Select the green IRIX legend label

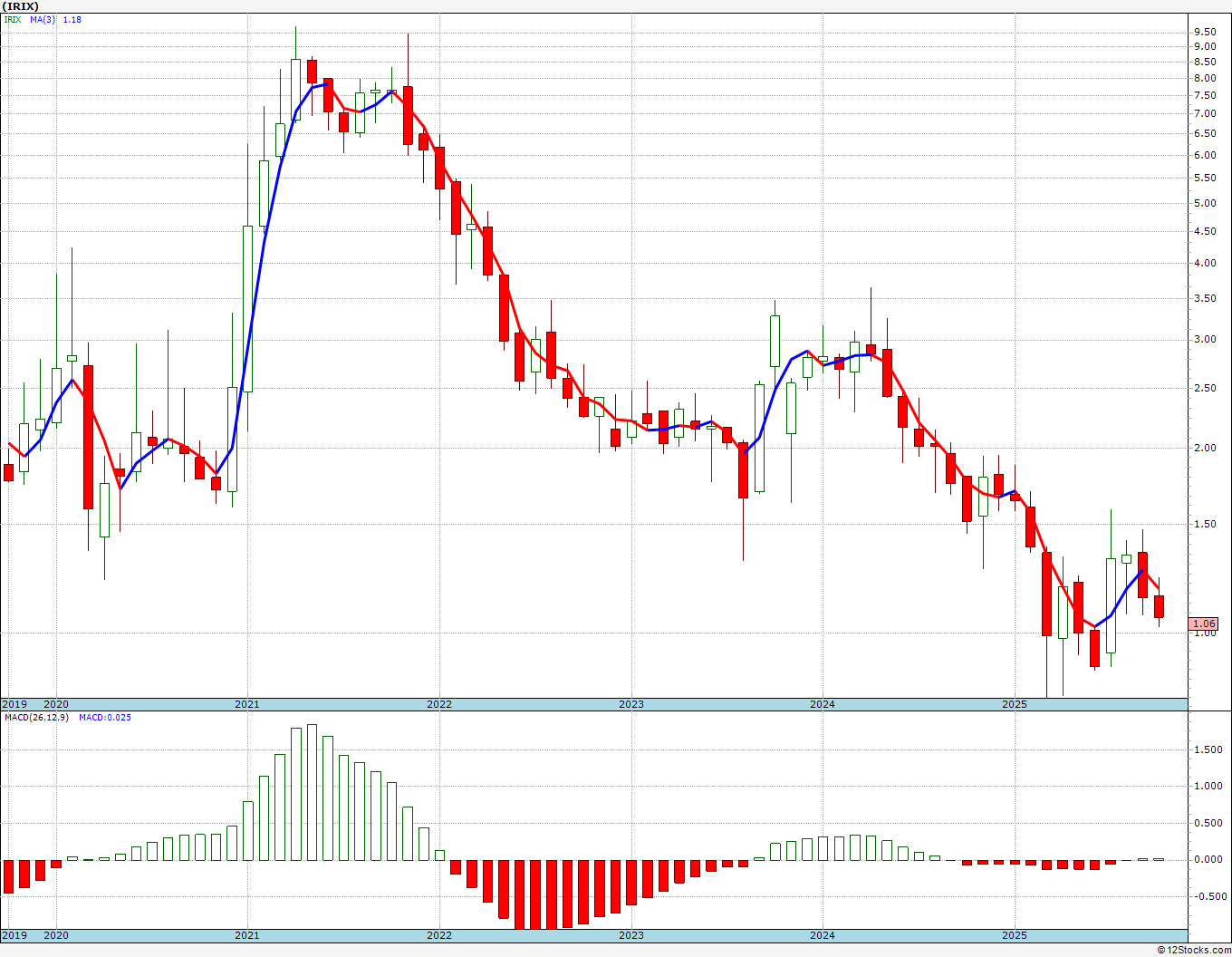(x=13, y=19)
